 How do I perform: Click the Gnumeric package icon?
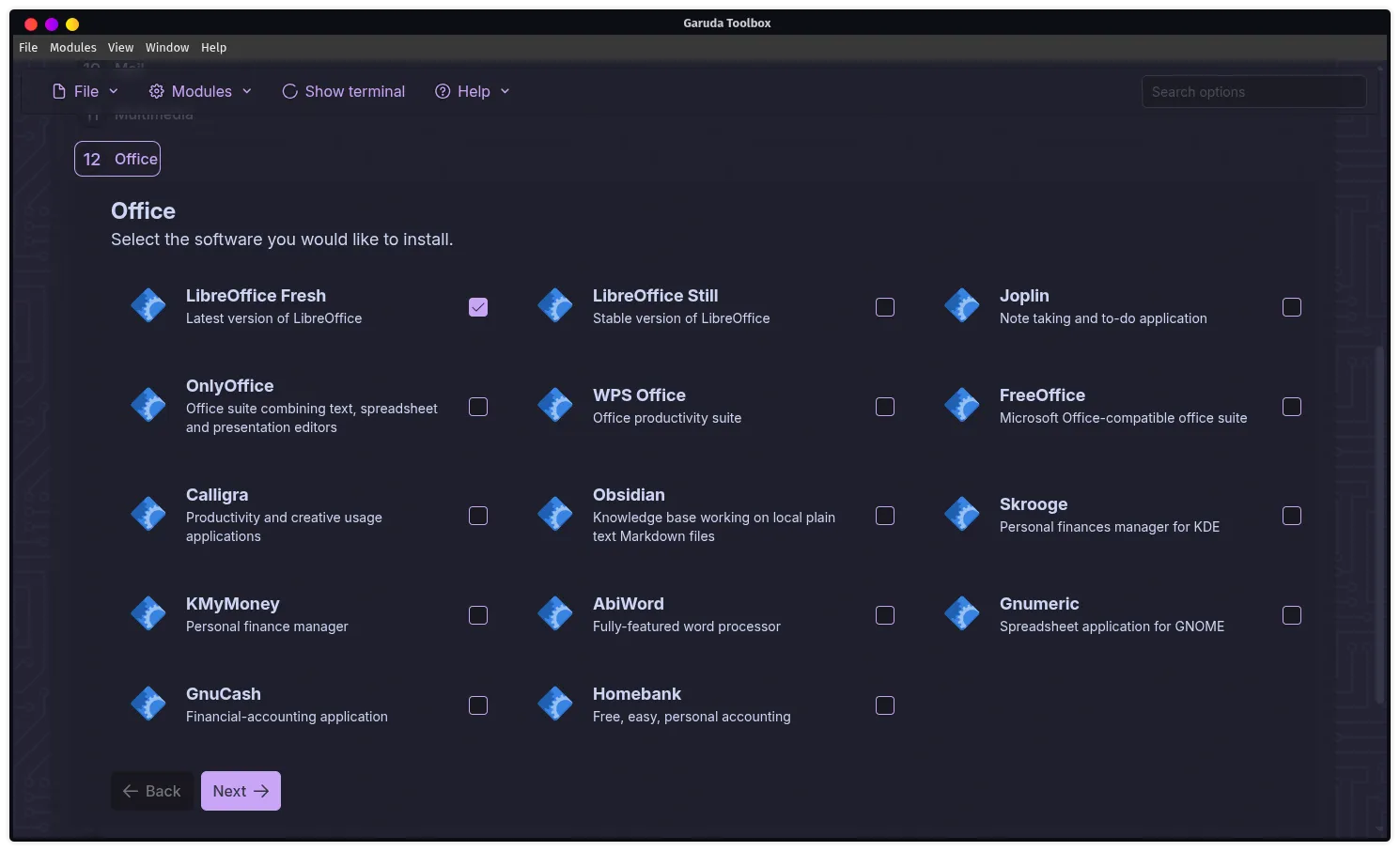point(962,613)
